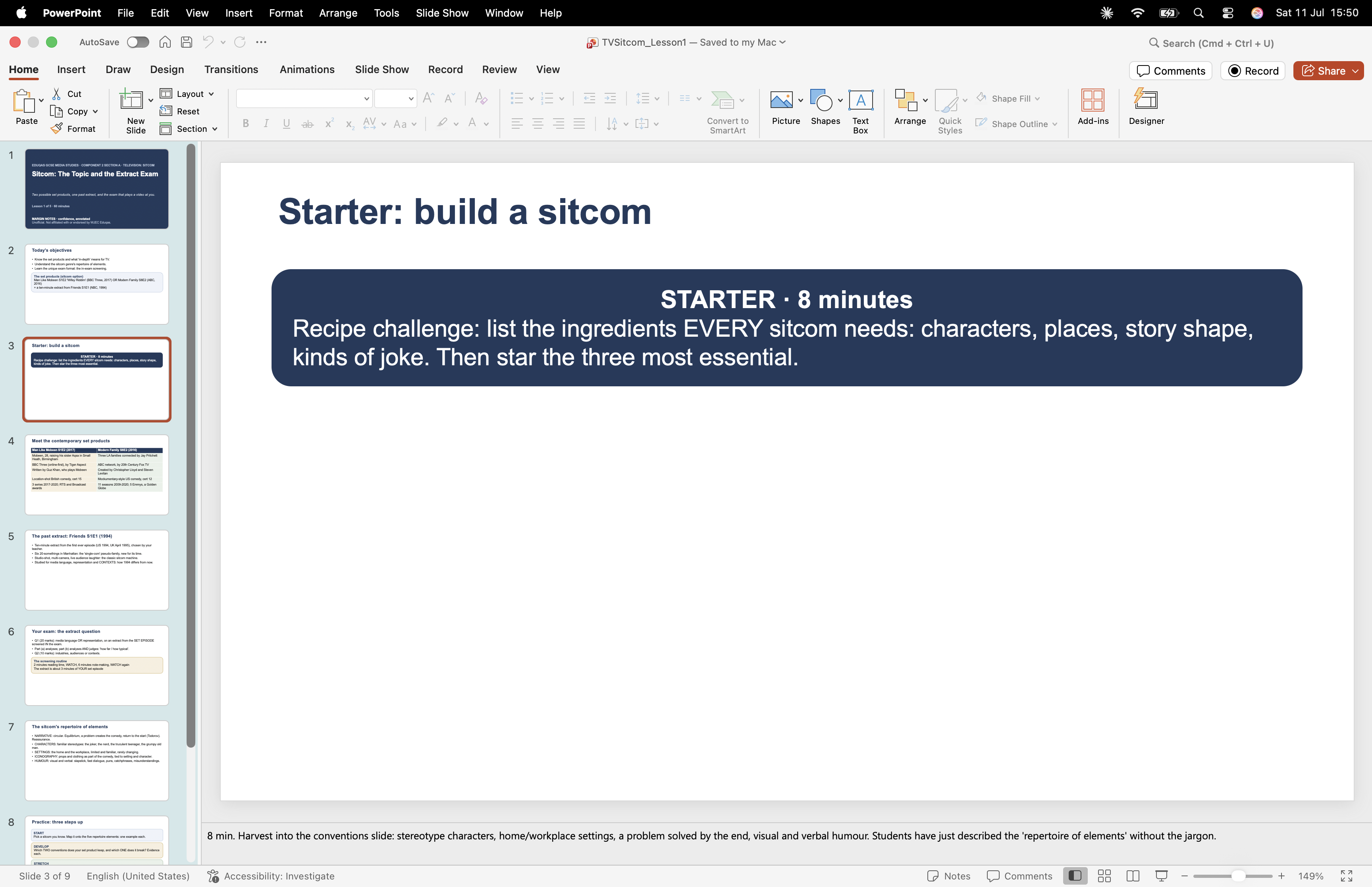1372x887 pixels.
Task: Click the Redo arrow icon
Action: click(239, 42)
